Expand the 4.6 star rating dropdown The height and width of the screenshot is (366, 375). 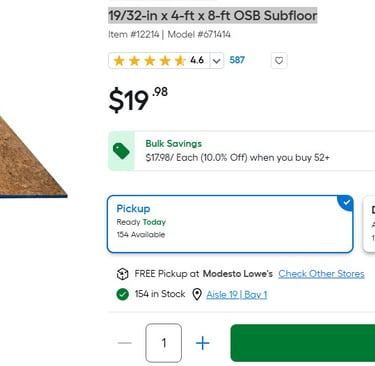[217, 61]
